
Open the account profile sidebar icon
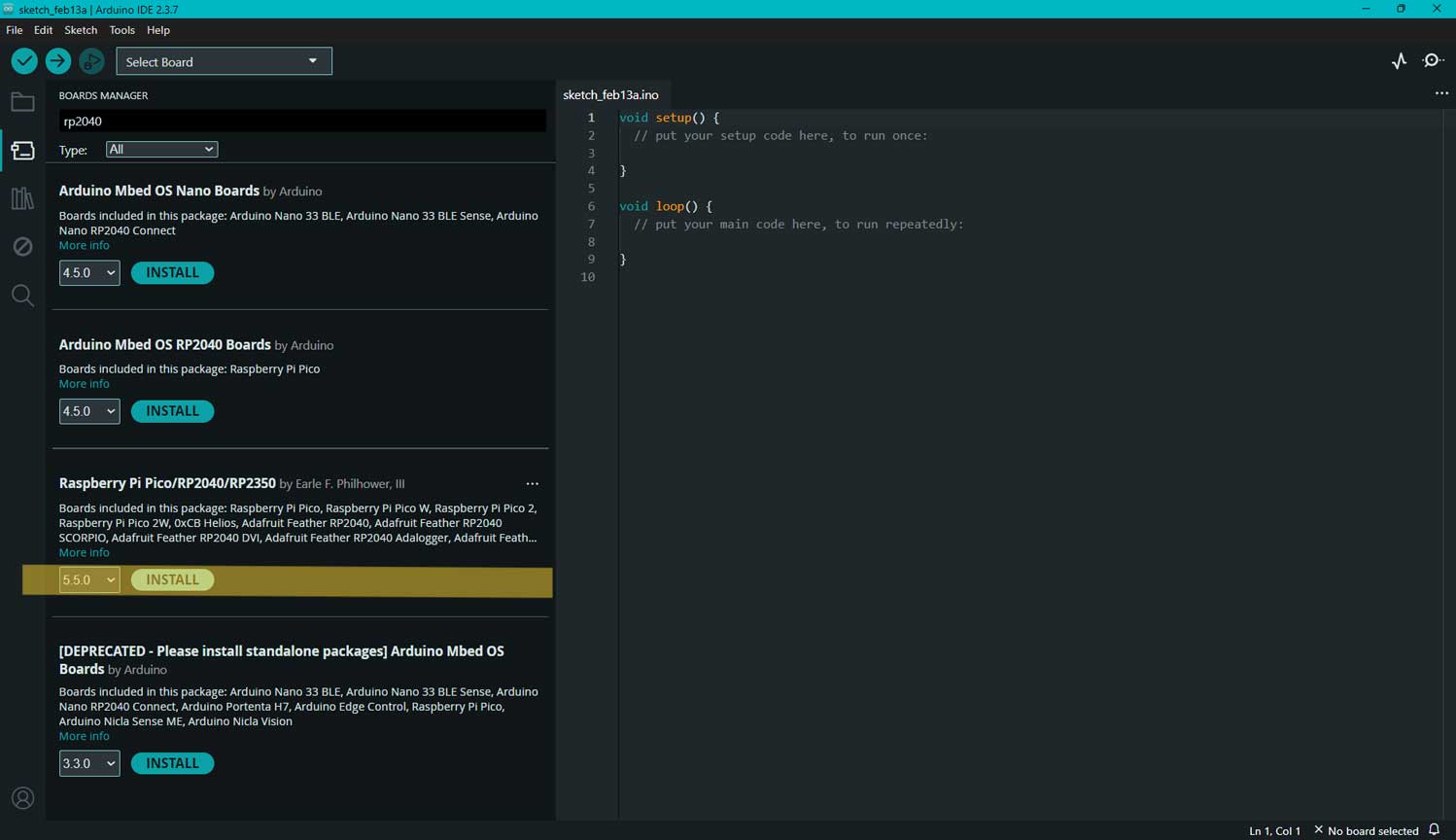tap(22, 798)
